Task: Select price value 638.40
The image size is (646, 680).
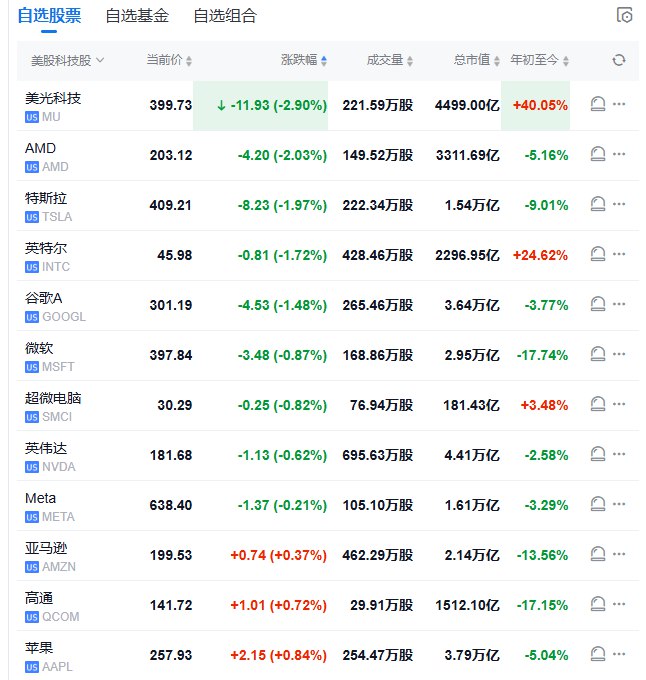Action: 171,505
